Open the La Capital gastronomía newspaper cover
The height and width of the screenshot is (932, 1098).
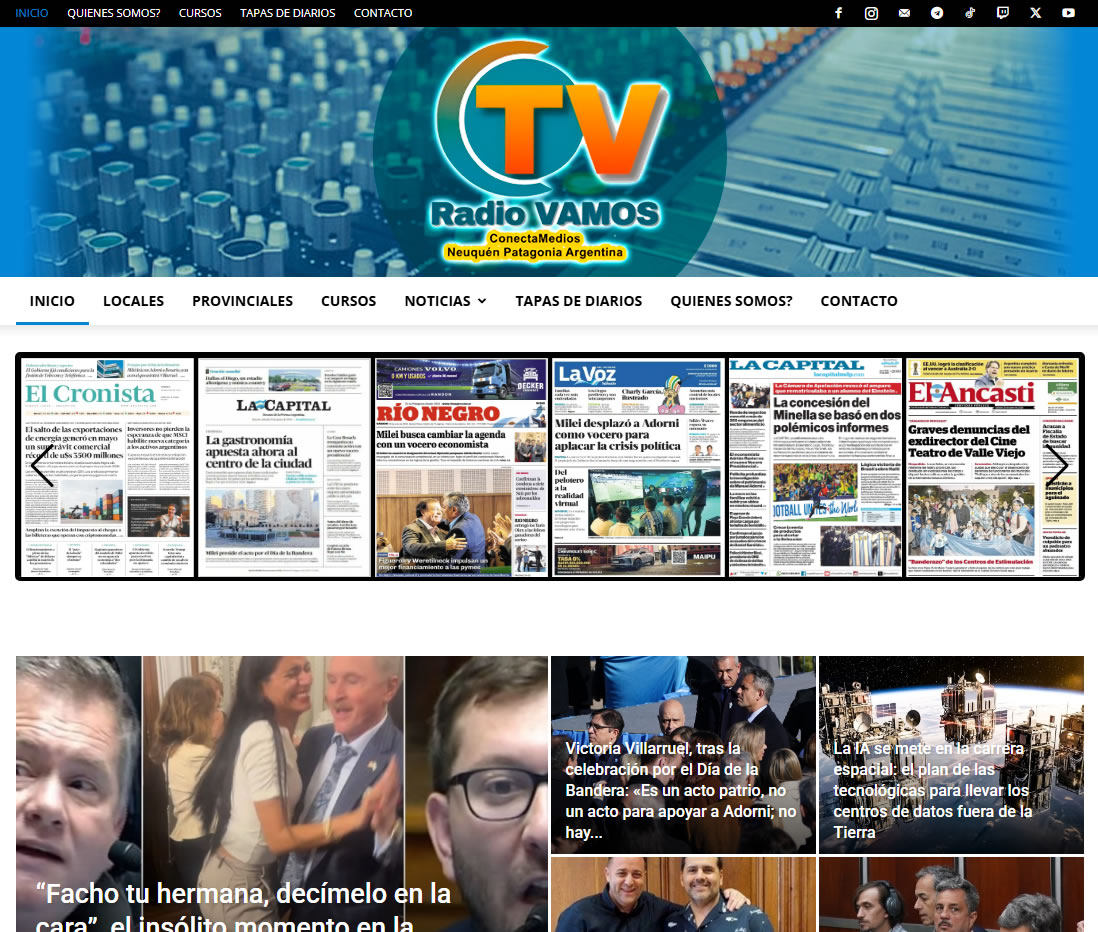coord(284,467)
